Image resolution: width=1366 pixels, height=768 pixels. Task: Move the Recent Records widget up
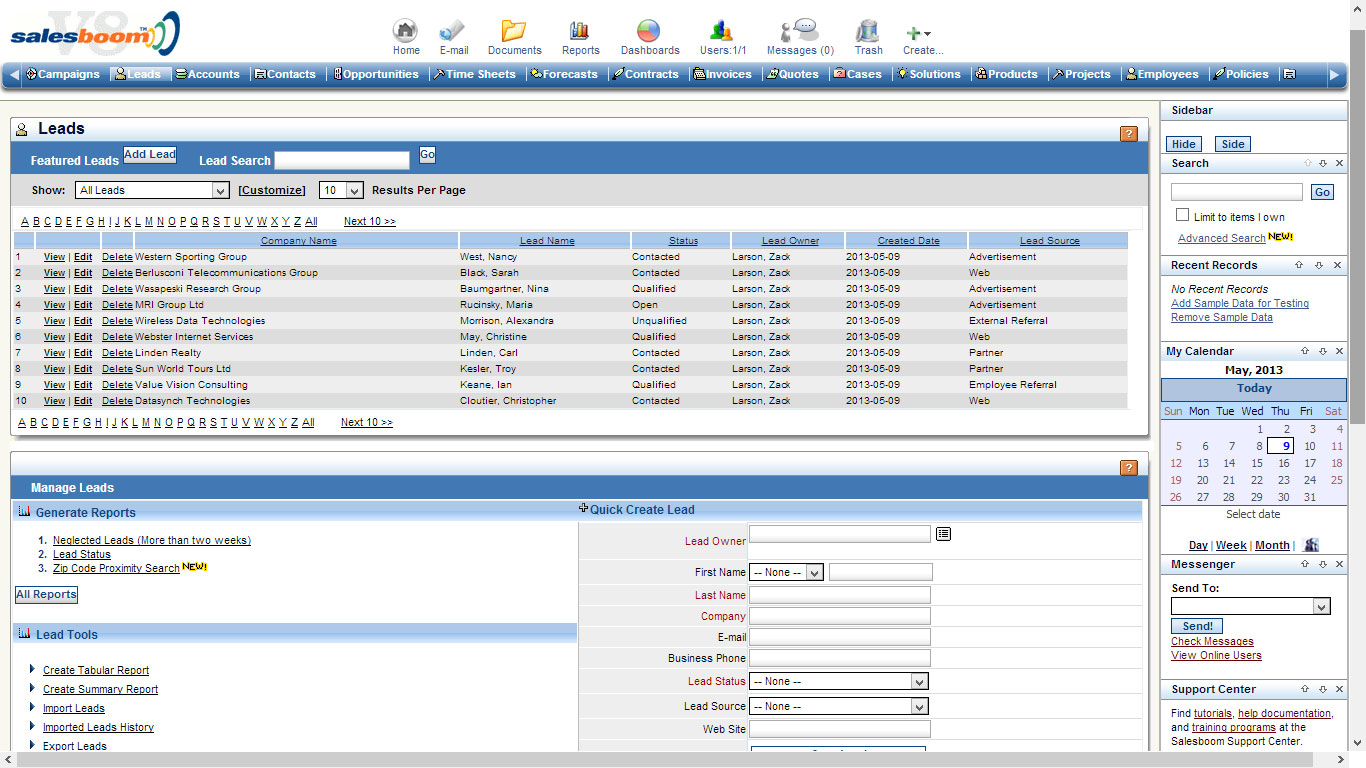click(x=1299, y=265)
